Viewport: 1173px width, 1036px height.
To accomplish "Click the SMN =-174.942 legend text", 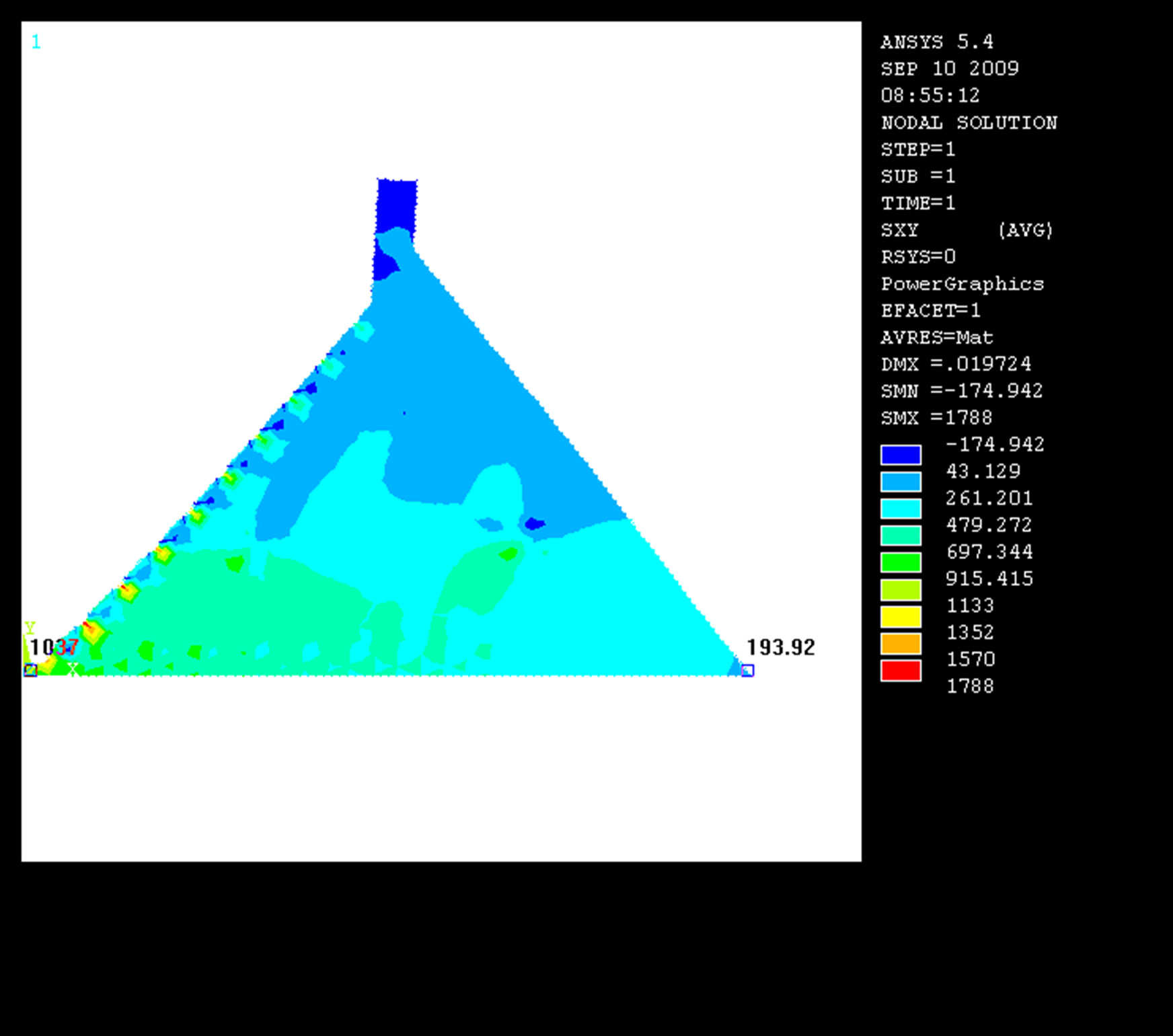I will 961,391.
